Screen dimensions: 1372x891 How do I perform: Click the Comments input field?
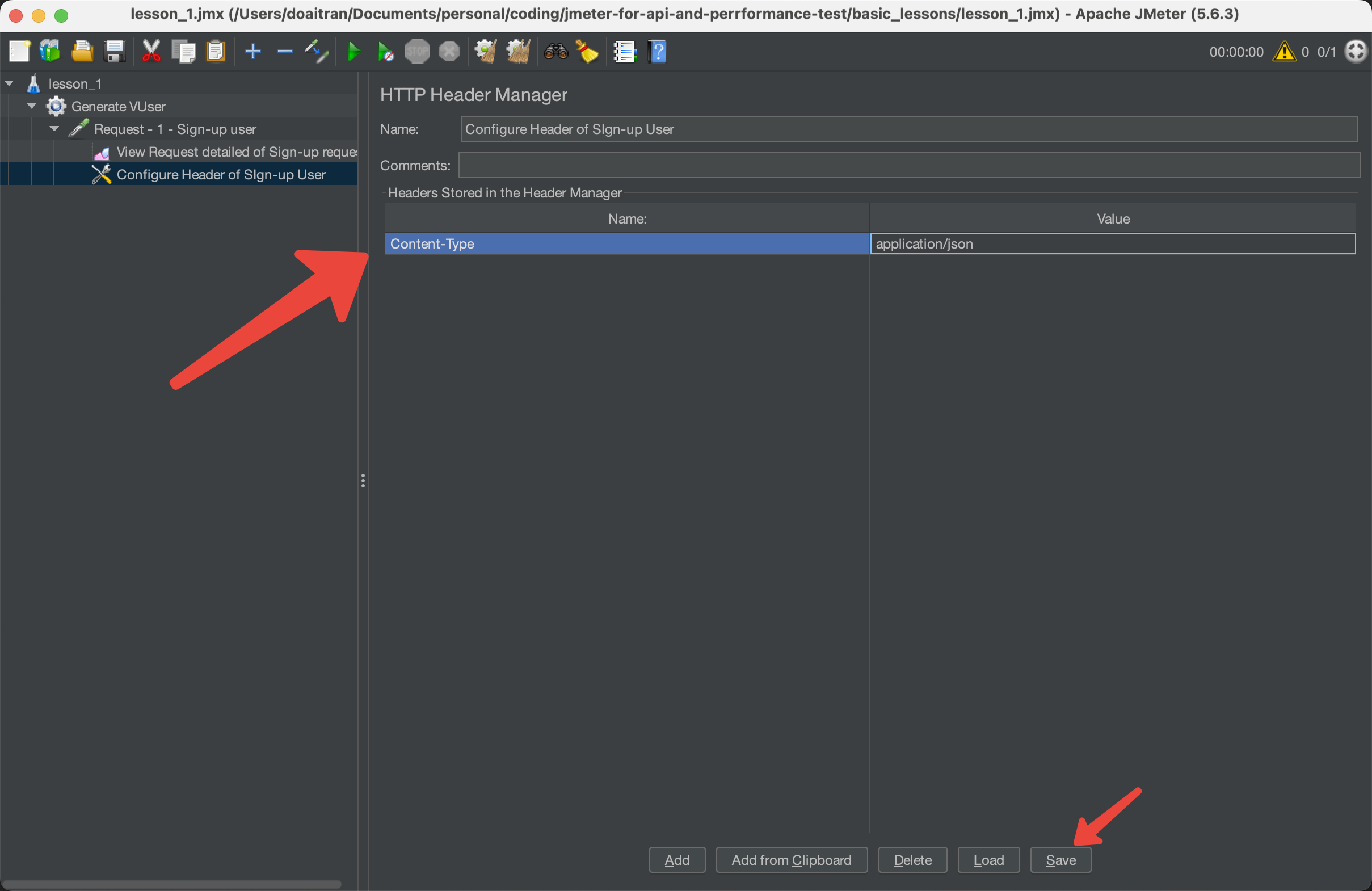(x=908, y=166)
